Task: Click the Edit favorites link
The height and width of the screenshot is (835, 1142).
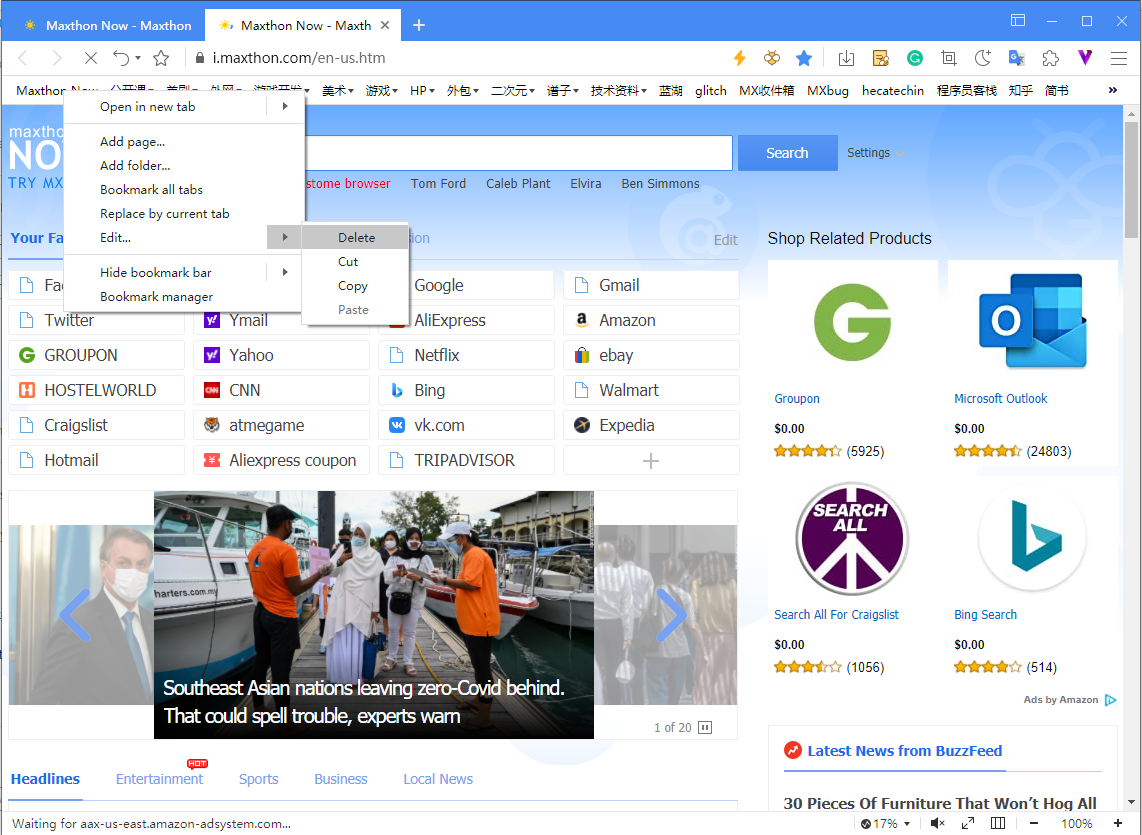Action: [x=725, y=240]
